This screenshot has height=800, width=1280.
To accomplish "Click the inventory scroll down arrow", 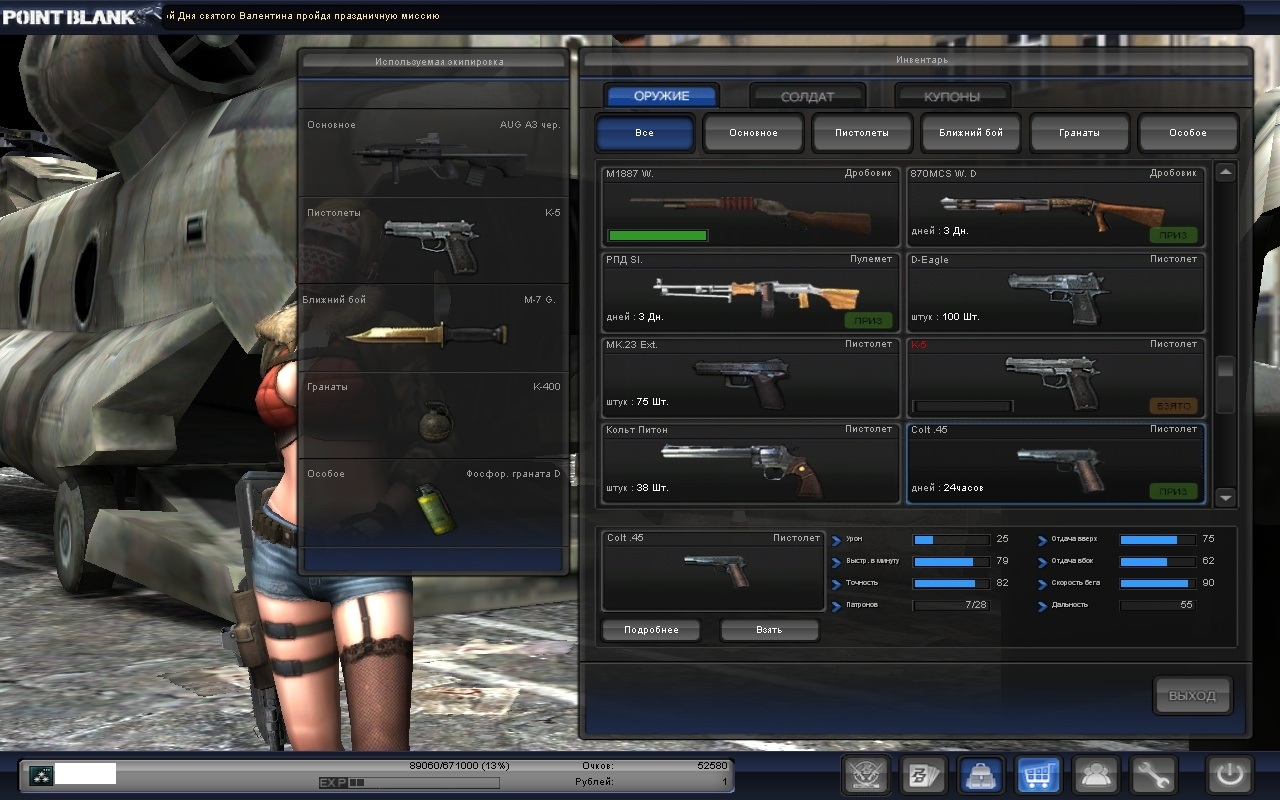I will point(1226,497).
